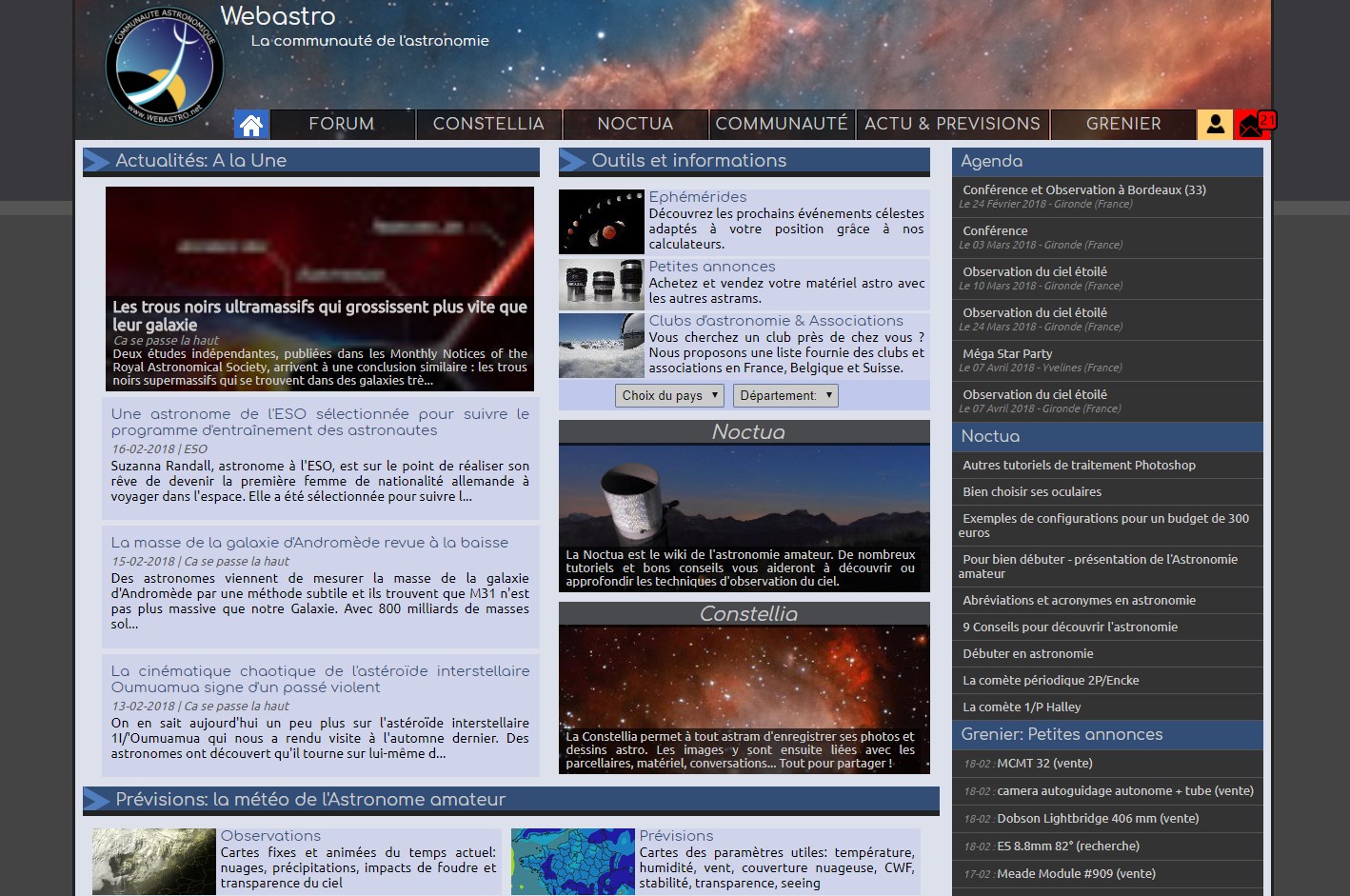This screenshot has width=1350, height=896.
Task: Click the Ephémérides moon phases thumbnail
Action: 602,222
